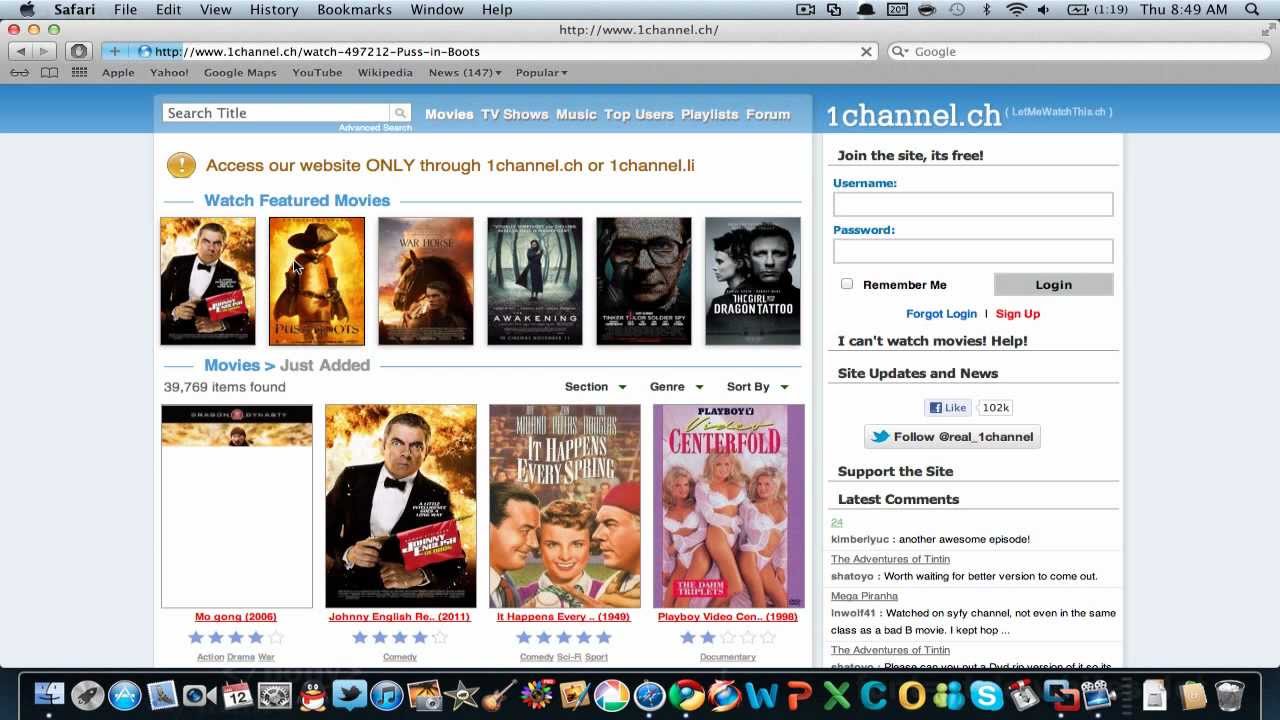Open Finder from the dock
Viewport: 1280px width, 720px height.
49,694
